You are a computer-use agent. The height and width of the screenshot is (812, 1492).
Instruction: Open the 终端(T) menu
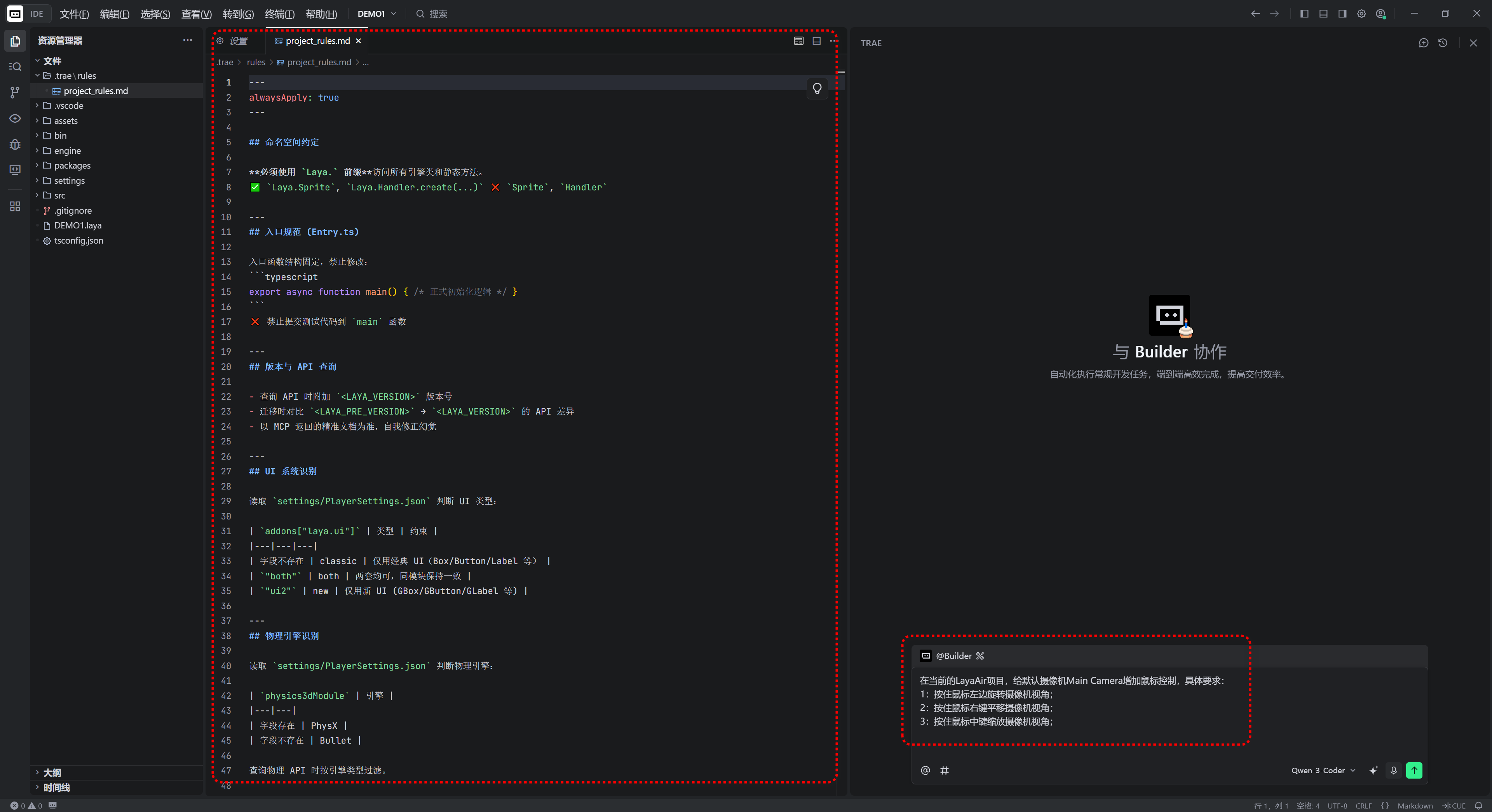coord(280,14)
